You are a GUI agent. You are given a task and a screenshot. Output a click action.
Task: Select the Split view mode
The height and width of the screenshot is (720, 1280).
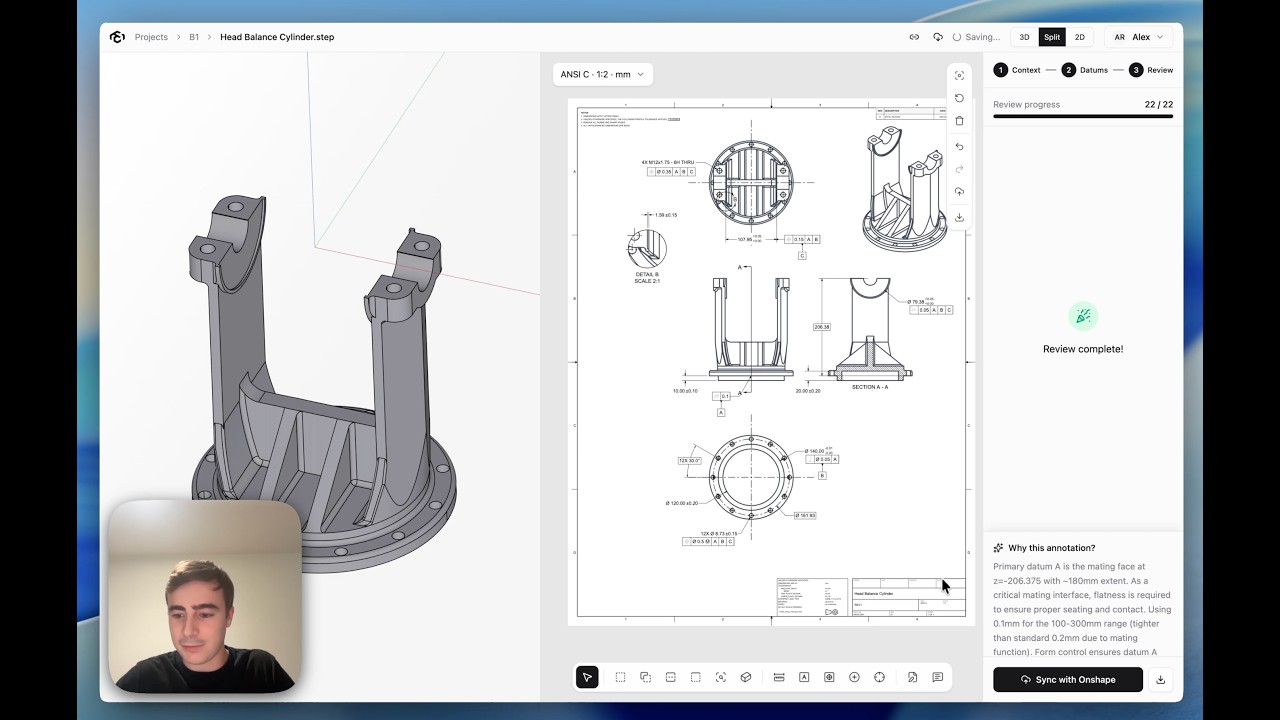point(1052,37)
